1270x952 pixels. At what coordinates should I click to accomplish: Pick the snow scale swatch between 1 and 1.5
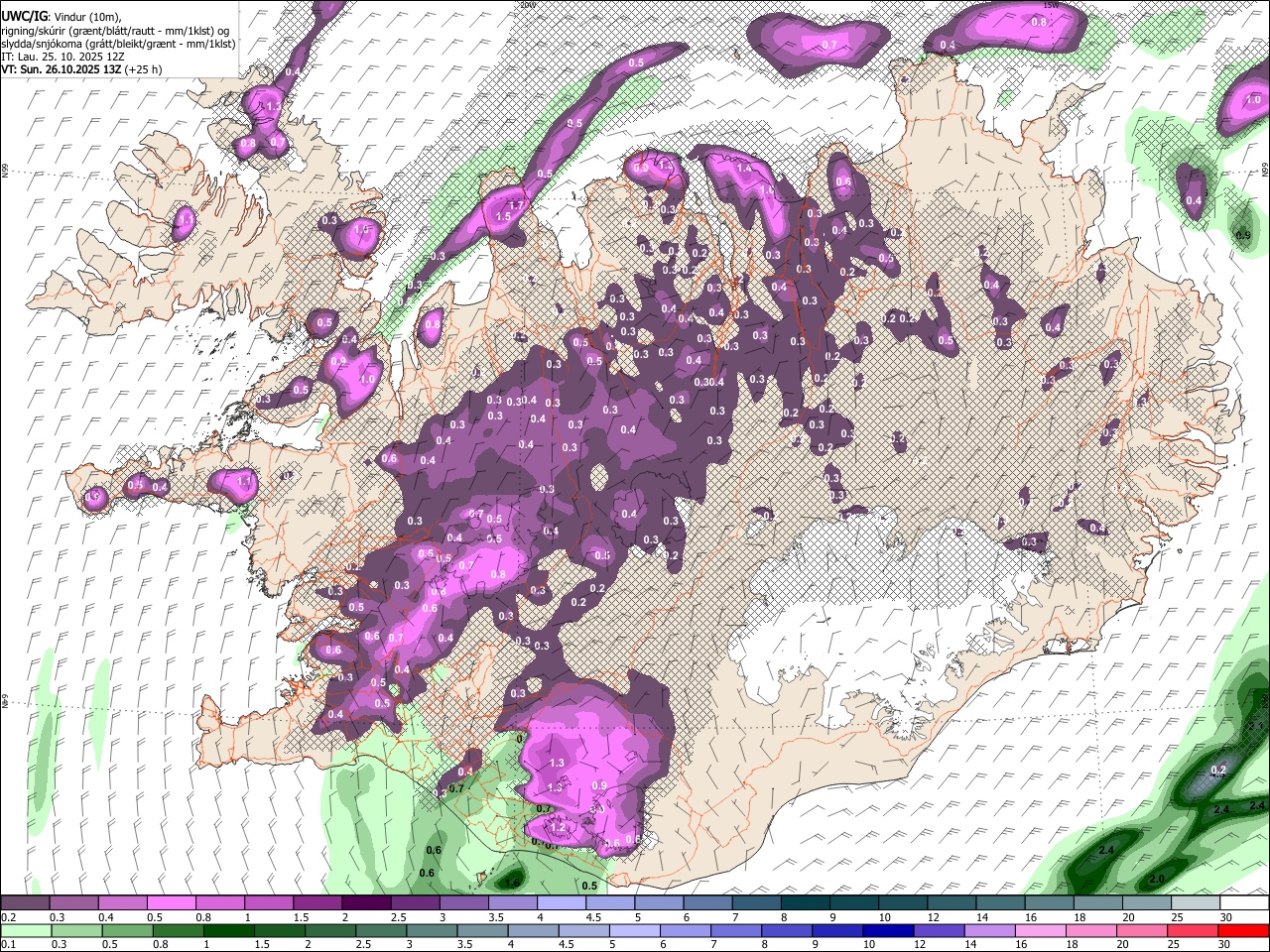tap(269, 902)
